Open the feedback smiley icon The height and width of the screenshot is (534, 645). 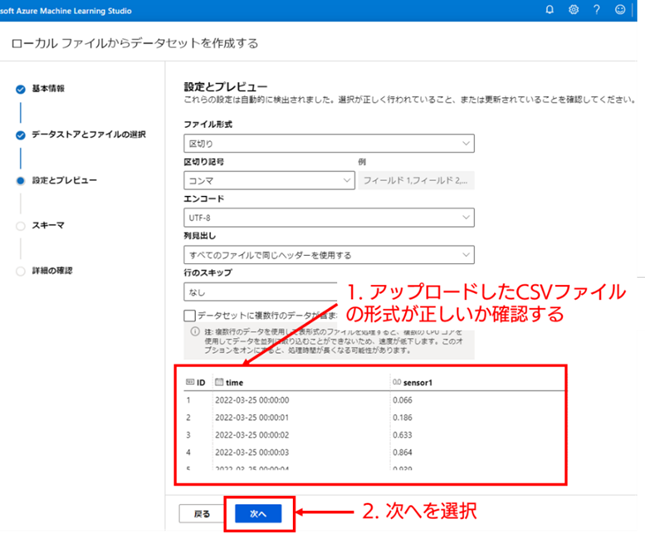click(x=620, y=9)
